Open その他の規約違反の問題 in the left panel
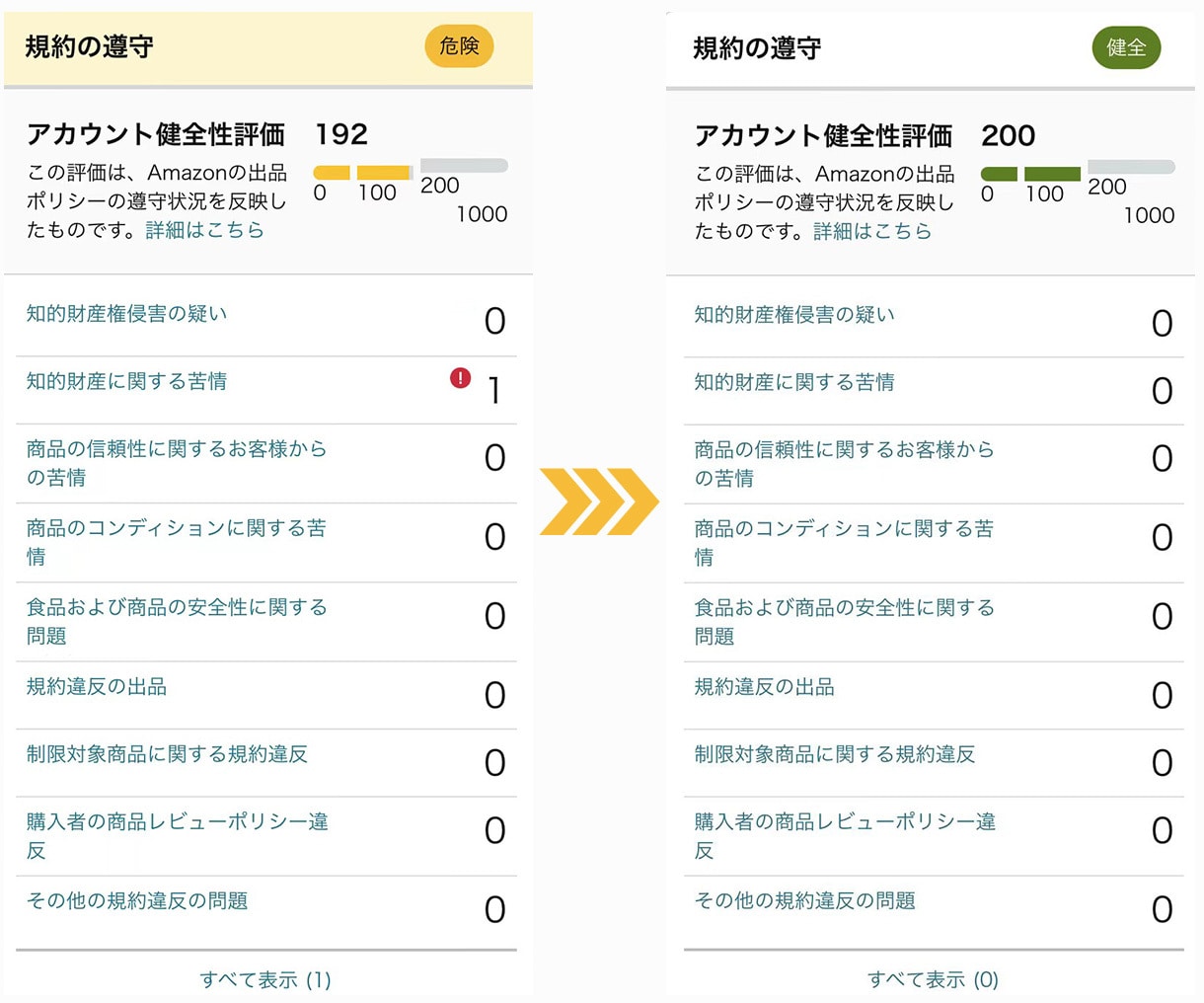Viewport: 1204px width, 1003px height. pyautogui.click(x=137, y=900)
